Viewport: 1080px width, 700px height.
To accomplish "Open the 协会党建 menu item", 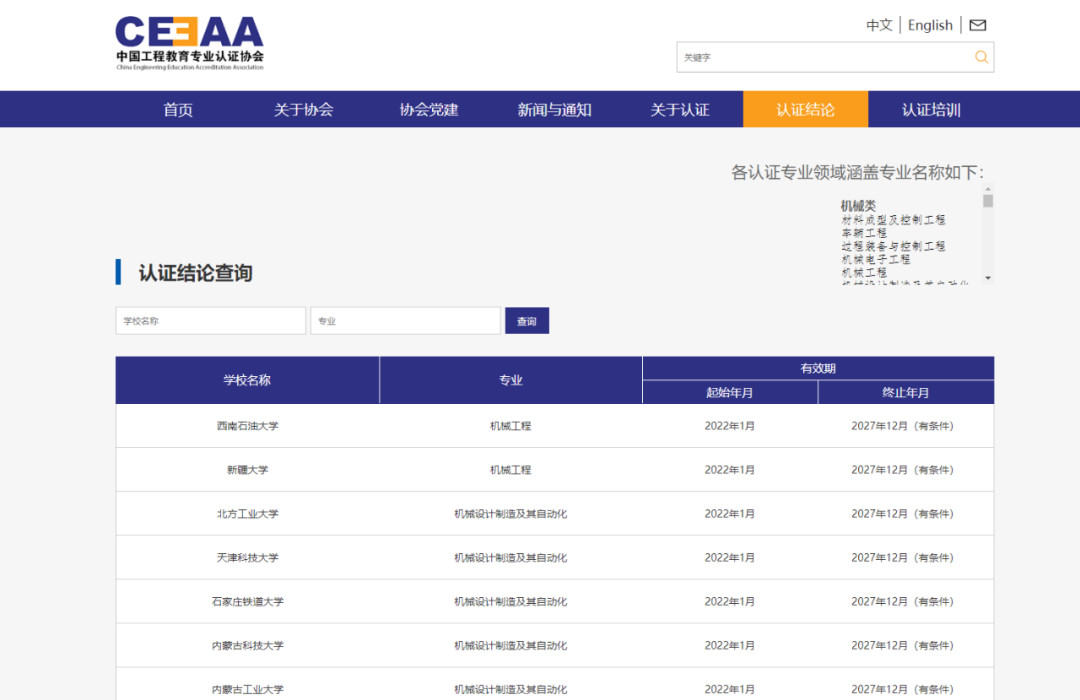I will click(429, 110).
